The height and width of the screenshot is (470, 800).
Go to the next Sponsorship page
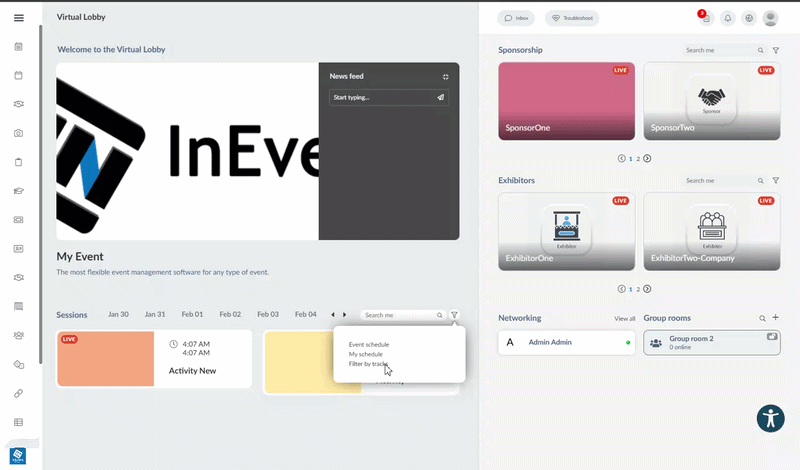[647, 159]
